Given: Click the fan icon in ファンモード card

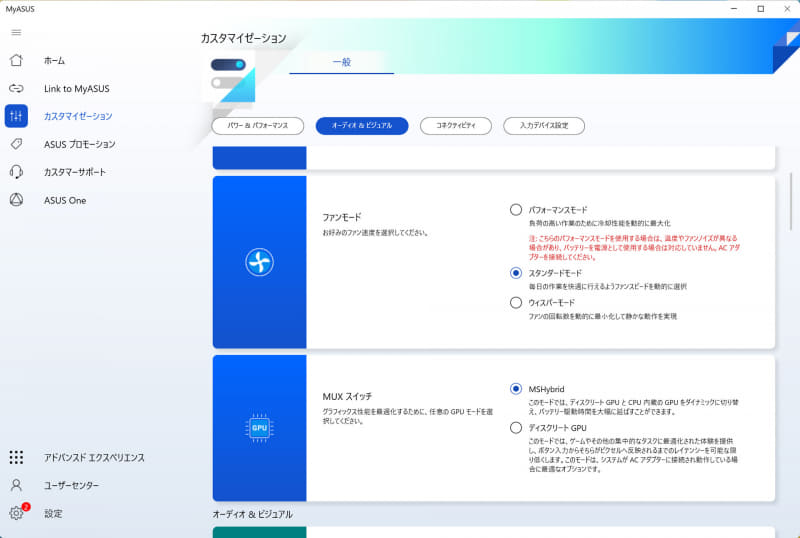Looking at the screenshot, I should (x=259, y=262).
